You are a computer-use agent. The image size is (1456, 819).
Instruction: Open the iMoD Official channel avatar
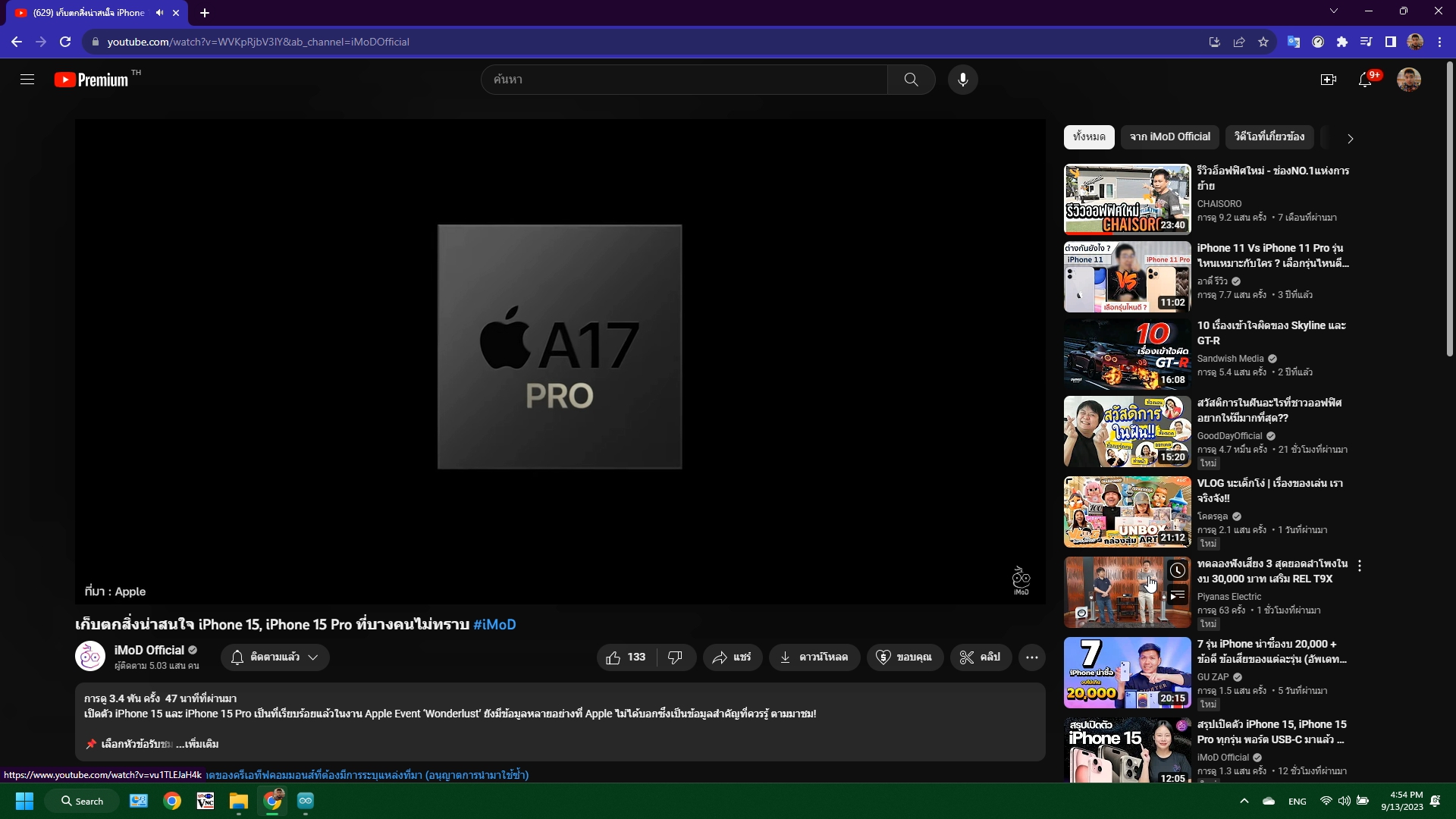(90, 657)
